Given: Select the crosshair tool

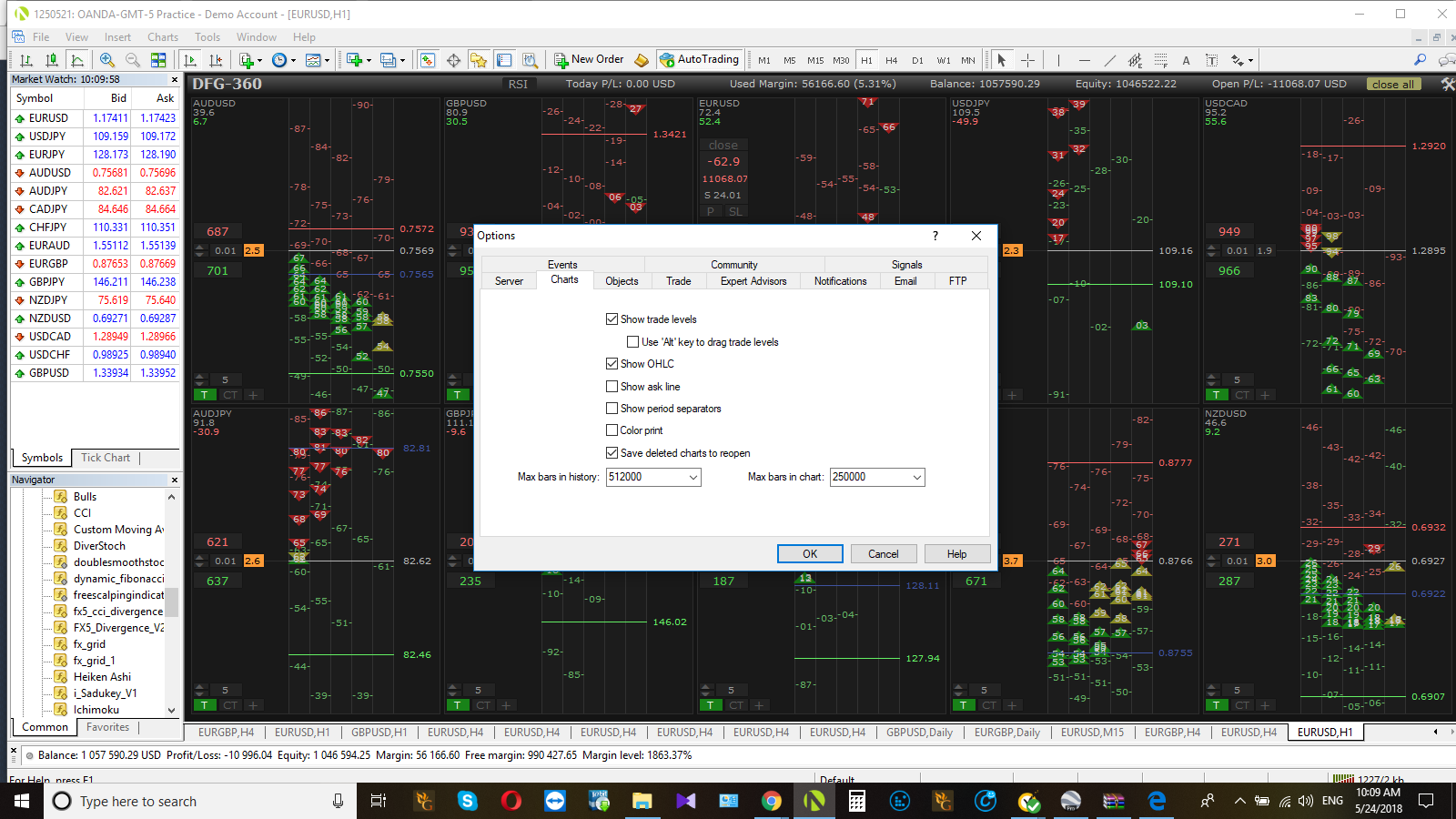Looking at the screenshot, I should tap(1027, 60).
